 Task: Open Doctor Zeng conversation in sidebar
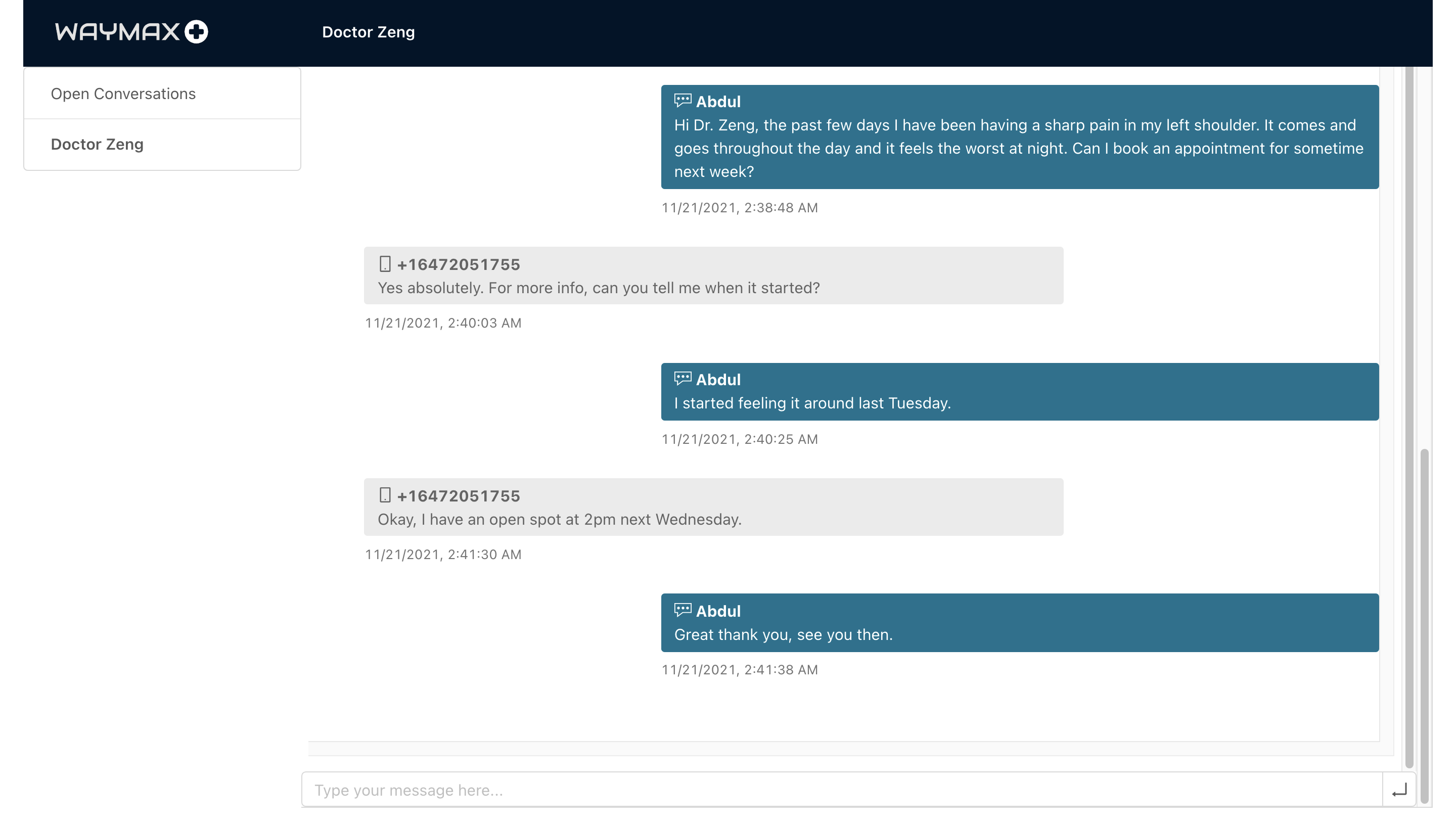97,144
